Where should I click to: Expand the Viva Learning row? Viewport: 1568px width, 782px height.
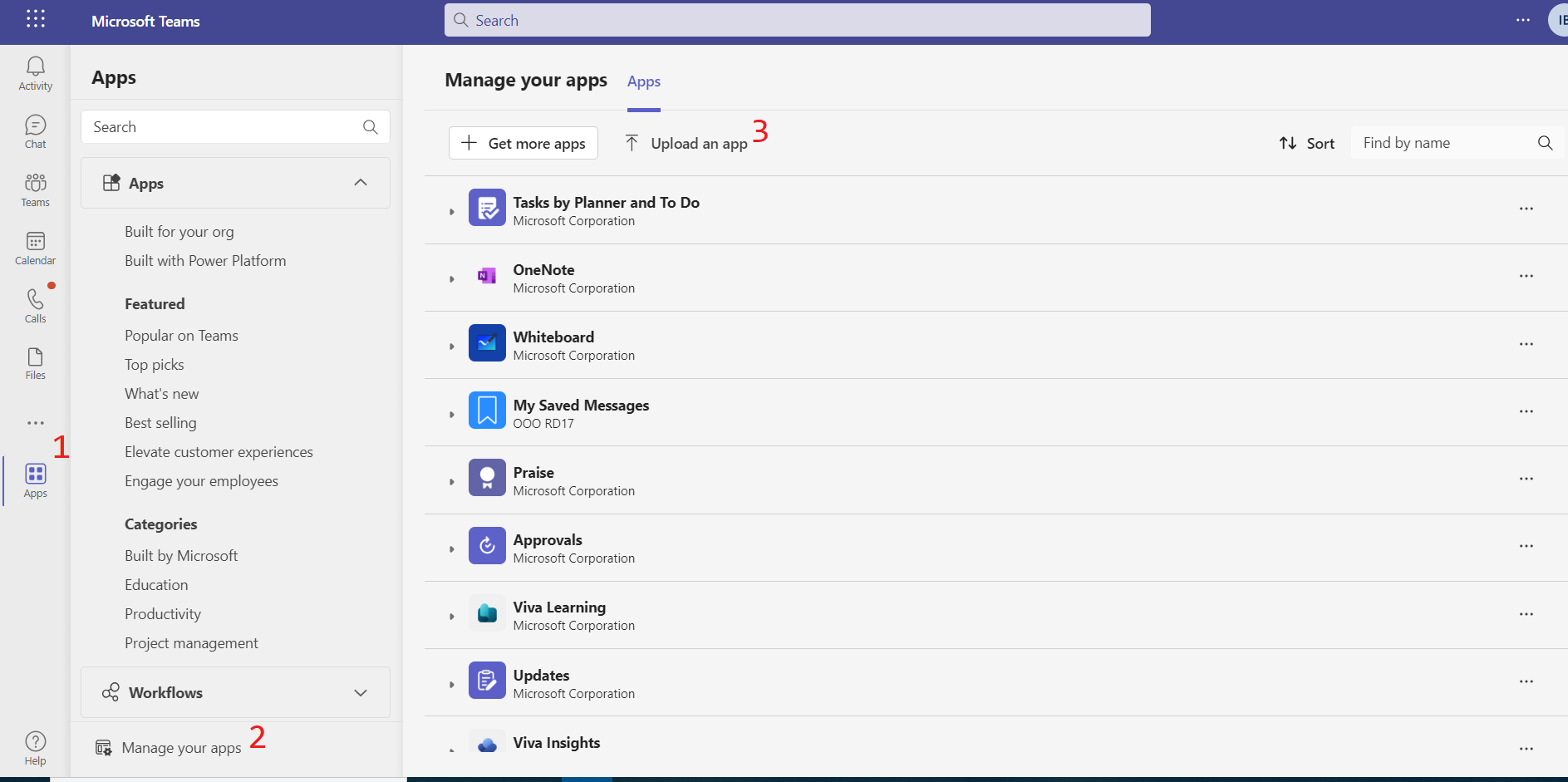coord(452,617)
